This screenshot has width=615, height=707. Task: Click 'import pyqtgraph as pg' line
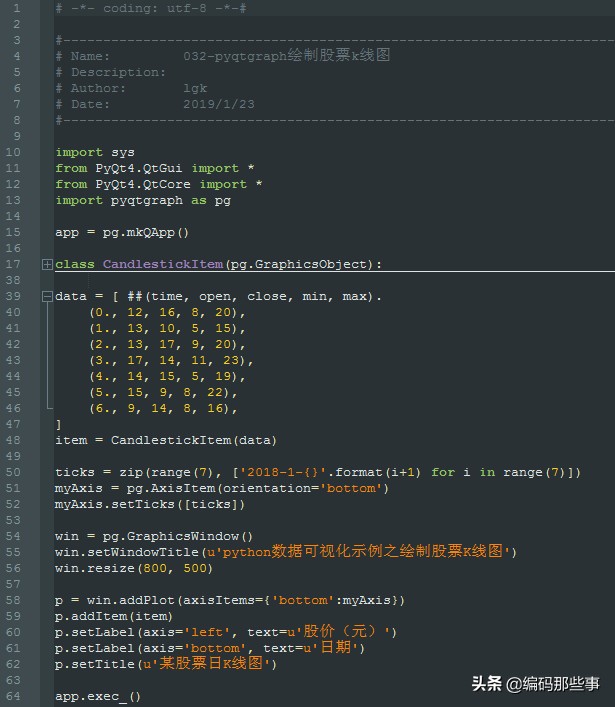(x=143, y=200)
